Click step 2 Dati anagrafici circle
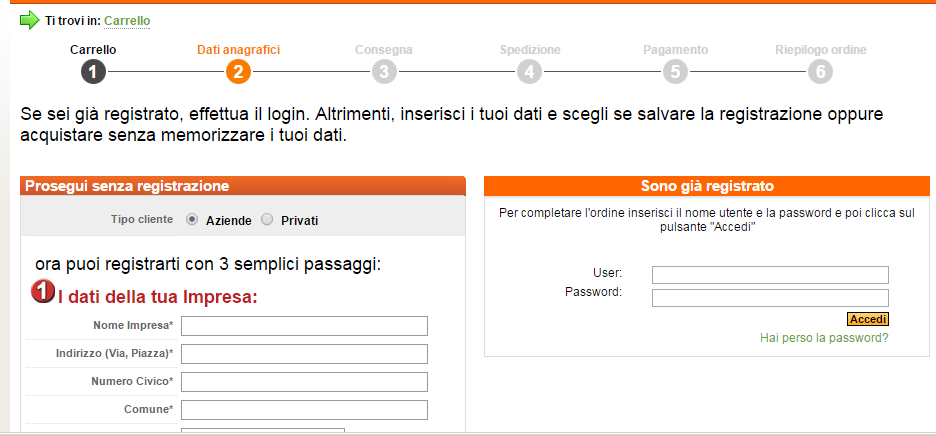Image resolution: width=936 pixels, height=436 pixels. click(x=238, y=71)
